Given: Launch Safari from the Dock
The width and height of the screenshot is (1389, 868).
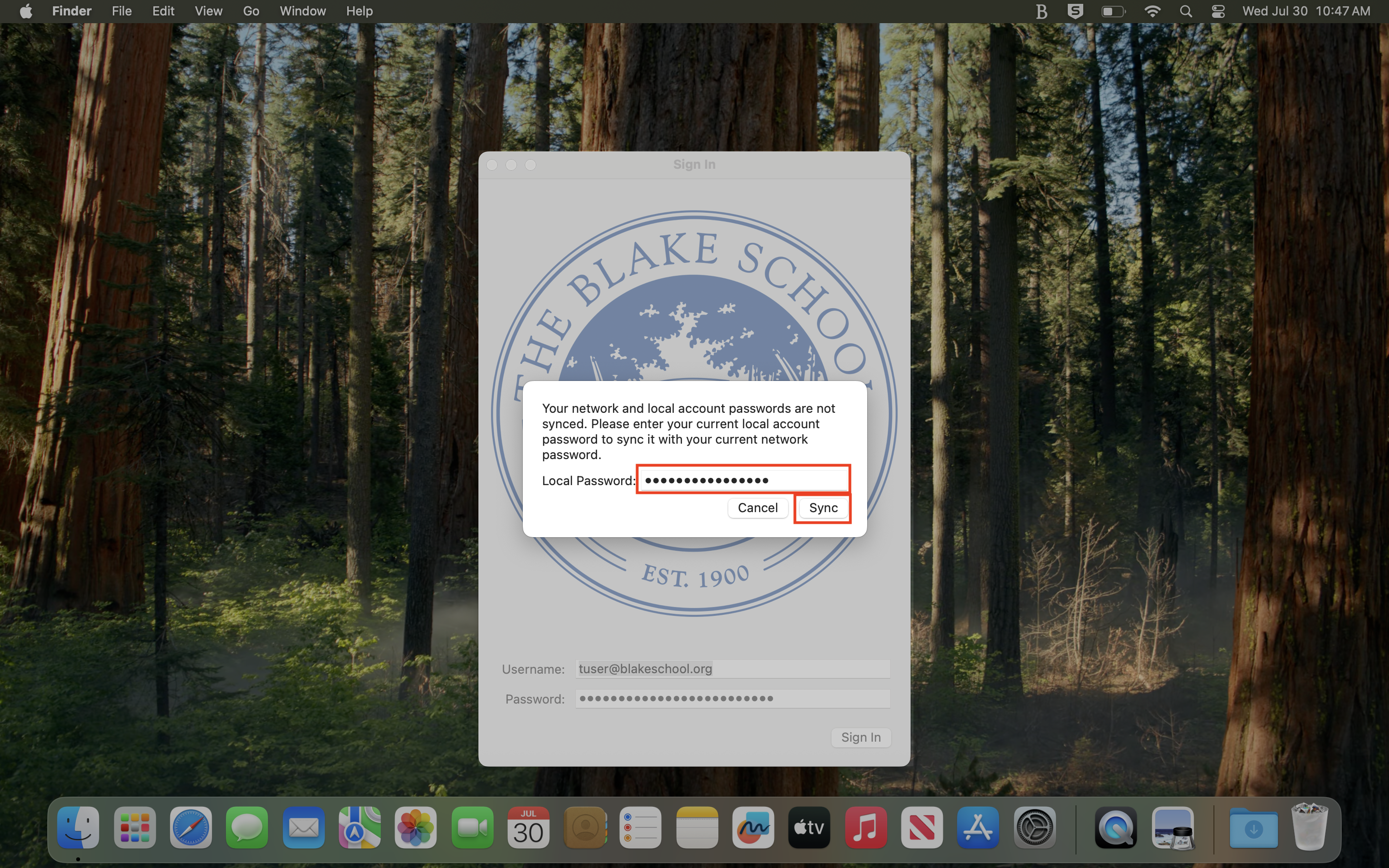Looking at the screenshot, I should (x=191, y=827).
